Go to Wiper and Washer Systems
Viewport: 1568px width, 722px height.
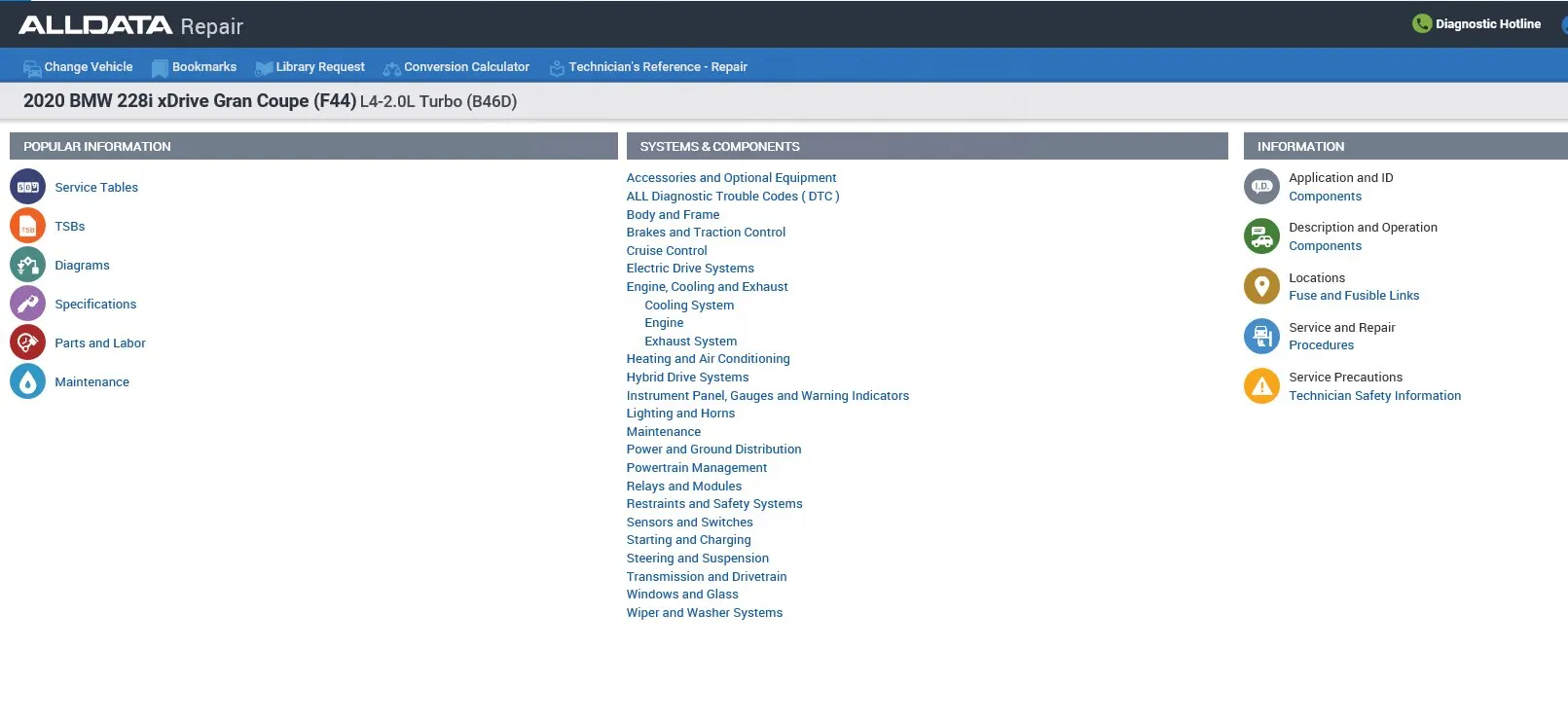705,612
